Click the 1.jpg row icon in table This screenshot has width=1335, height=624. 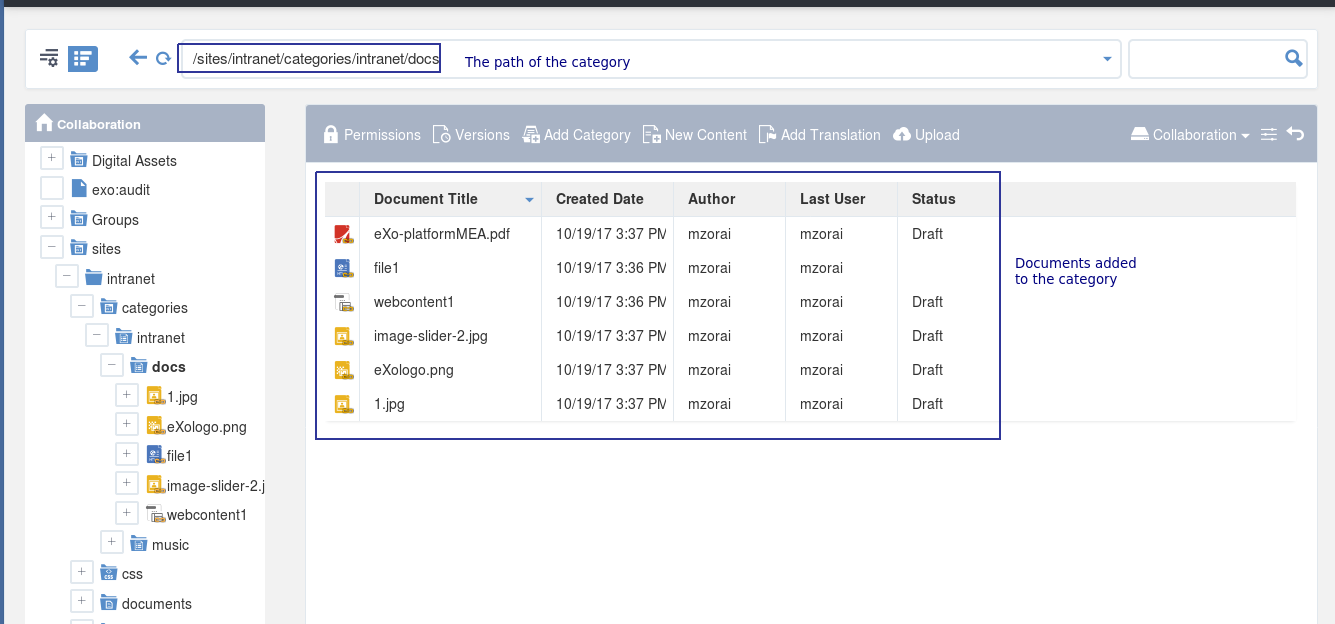343,404
